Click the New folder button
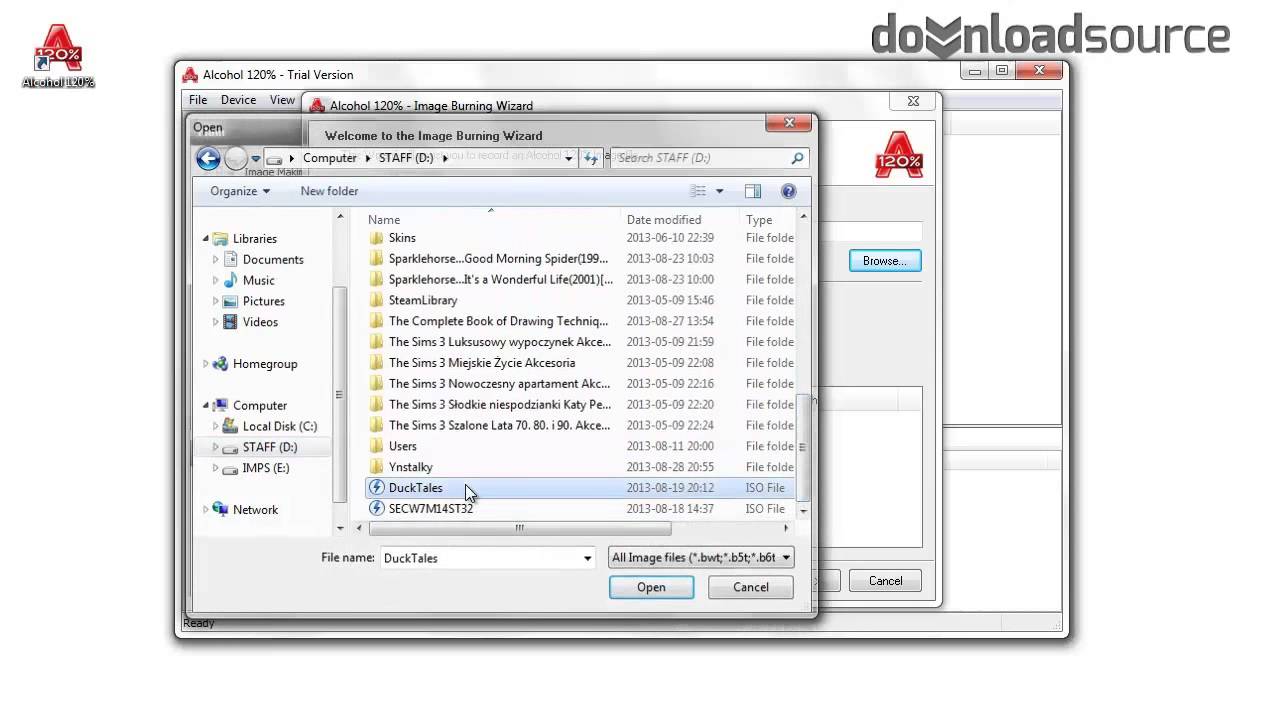Screen dimensions: 1280x720 point(329,191)
